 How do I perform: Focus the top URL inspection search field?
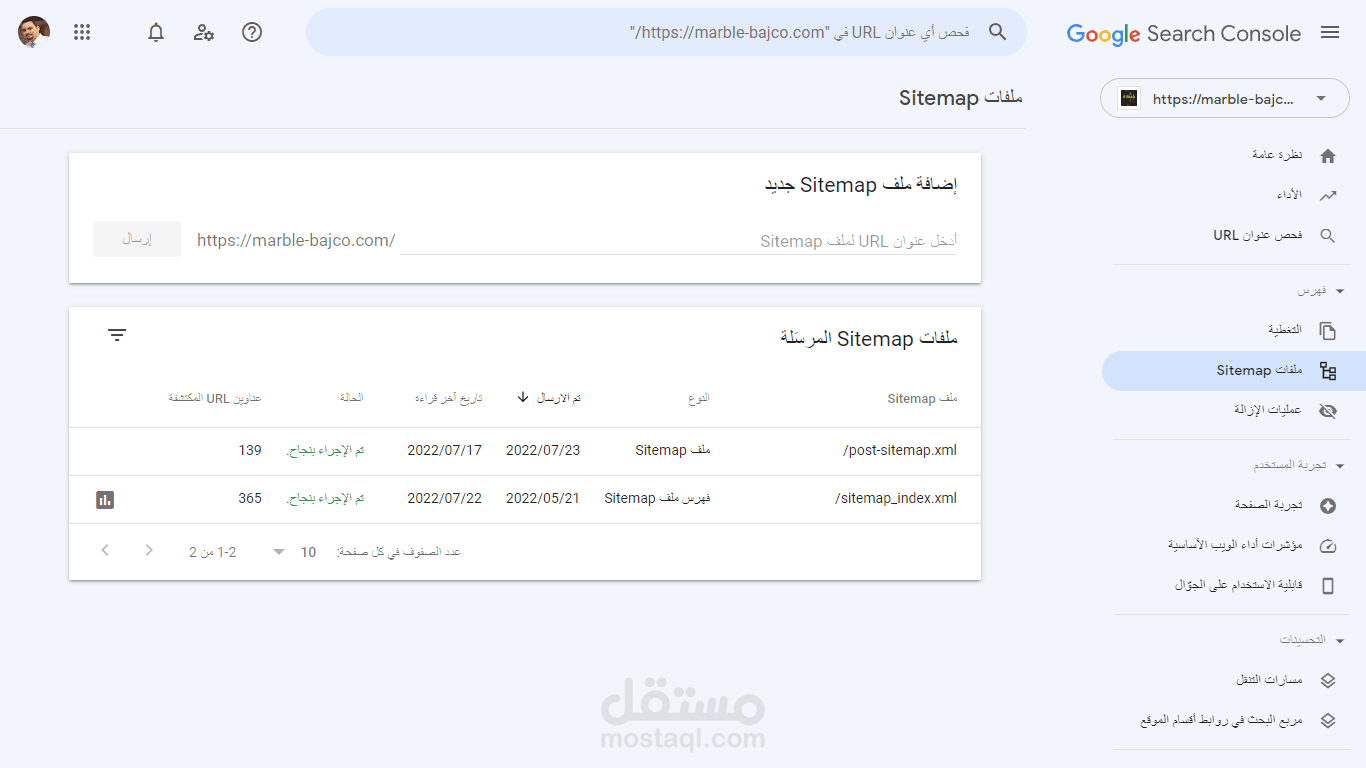(x=666, y=32)
